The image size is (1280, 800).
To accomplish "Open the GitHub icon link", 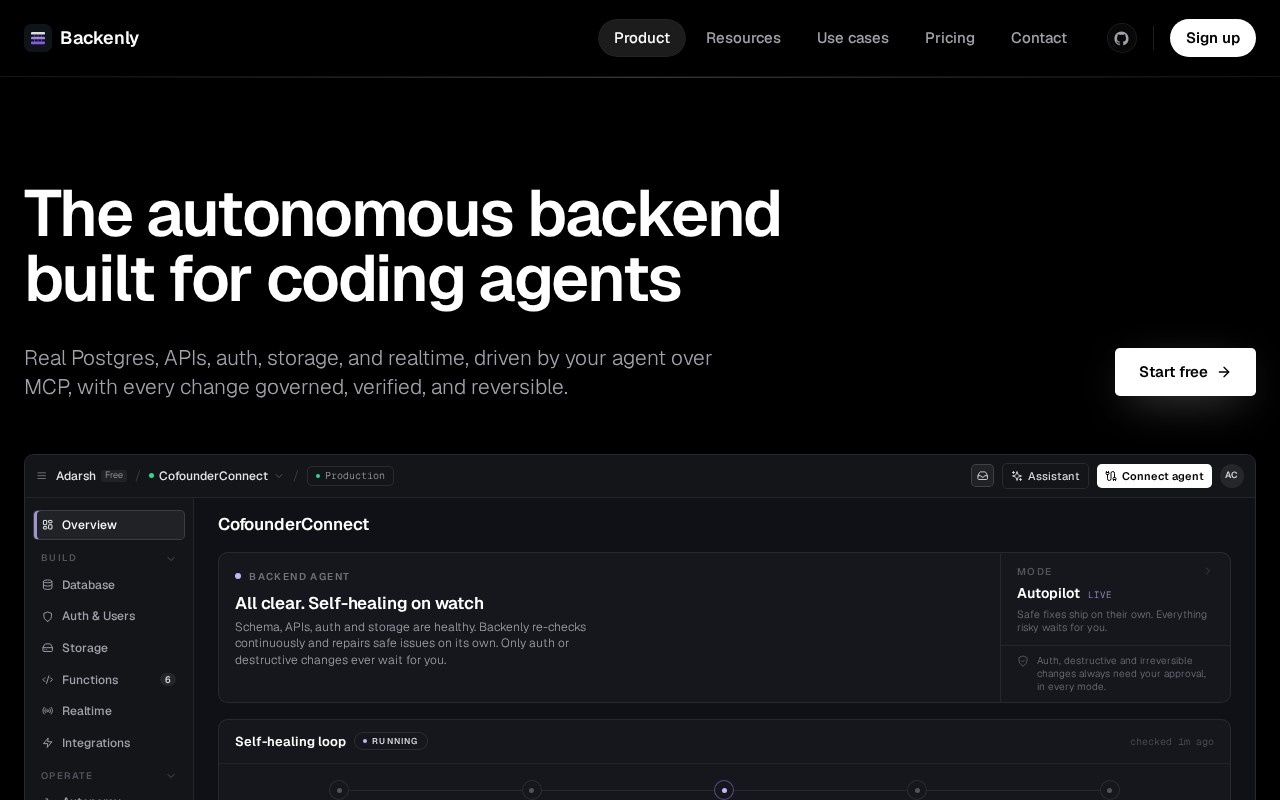I will point(1122,38).
